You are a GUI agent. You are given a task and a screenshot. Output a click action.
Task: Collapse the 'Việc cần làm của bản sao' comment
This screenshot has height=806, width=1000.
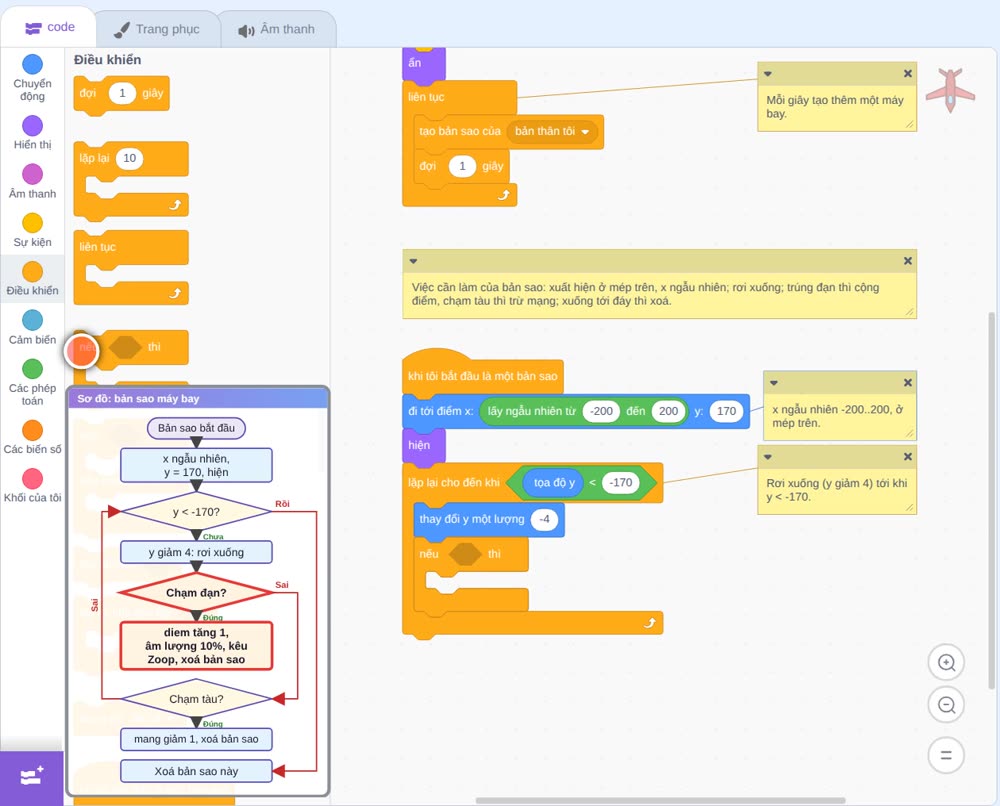click(413, 261)
